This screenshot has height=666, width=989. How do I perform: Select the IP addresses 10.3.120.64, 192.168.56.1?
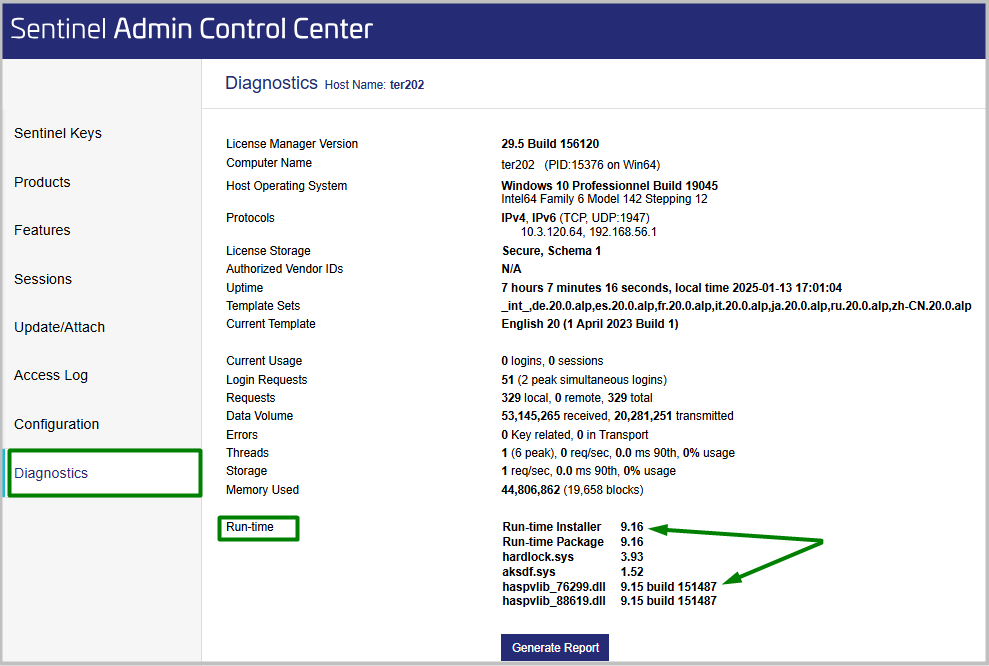pos(588,232)
